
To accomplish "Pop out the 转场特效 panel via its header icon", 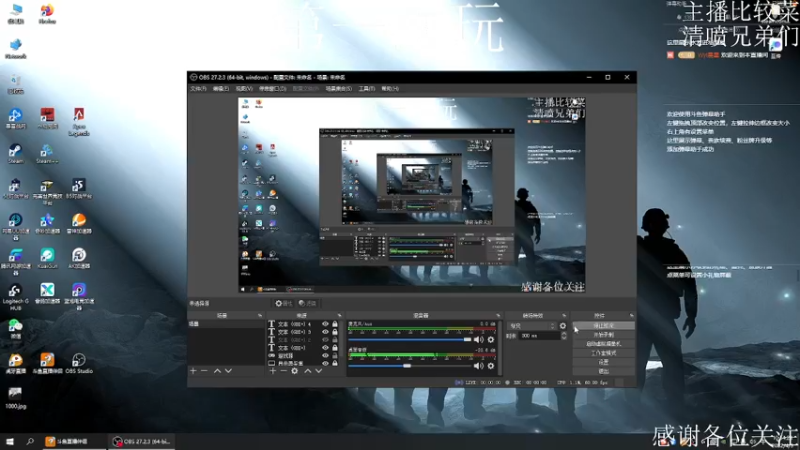I will (564, 316).
